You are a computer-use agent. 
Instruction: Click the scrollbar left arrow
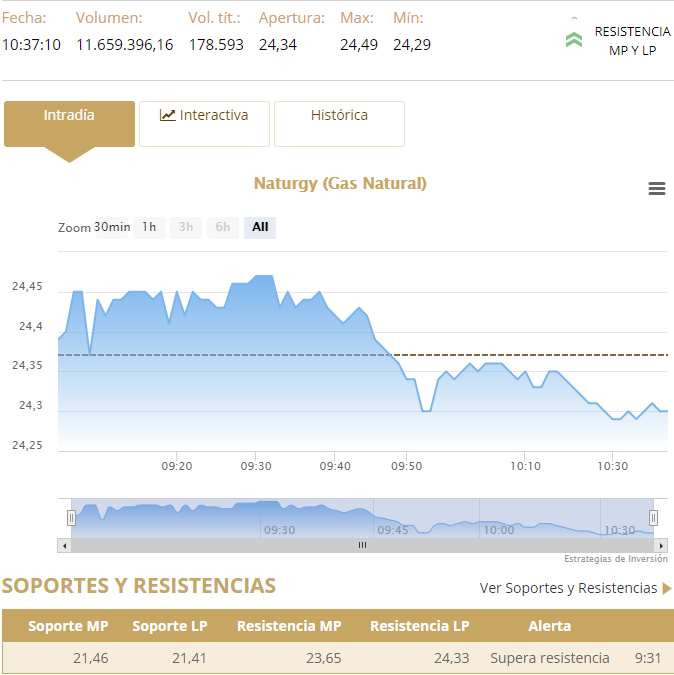(65, 545)
